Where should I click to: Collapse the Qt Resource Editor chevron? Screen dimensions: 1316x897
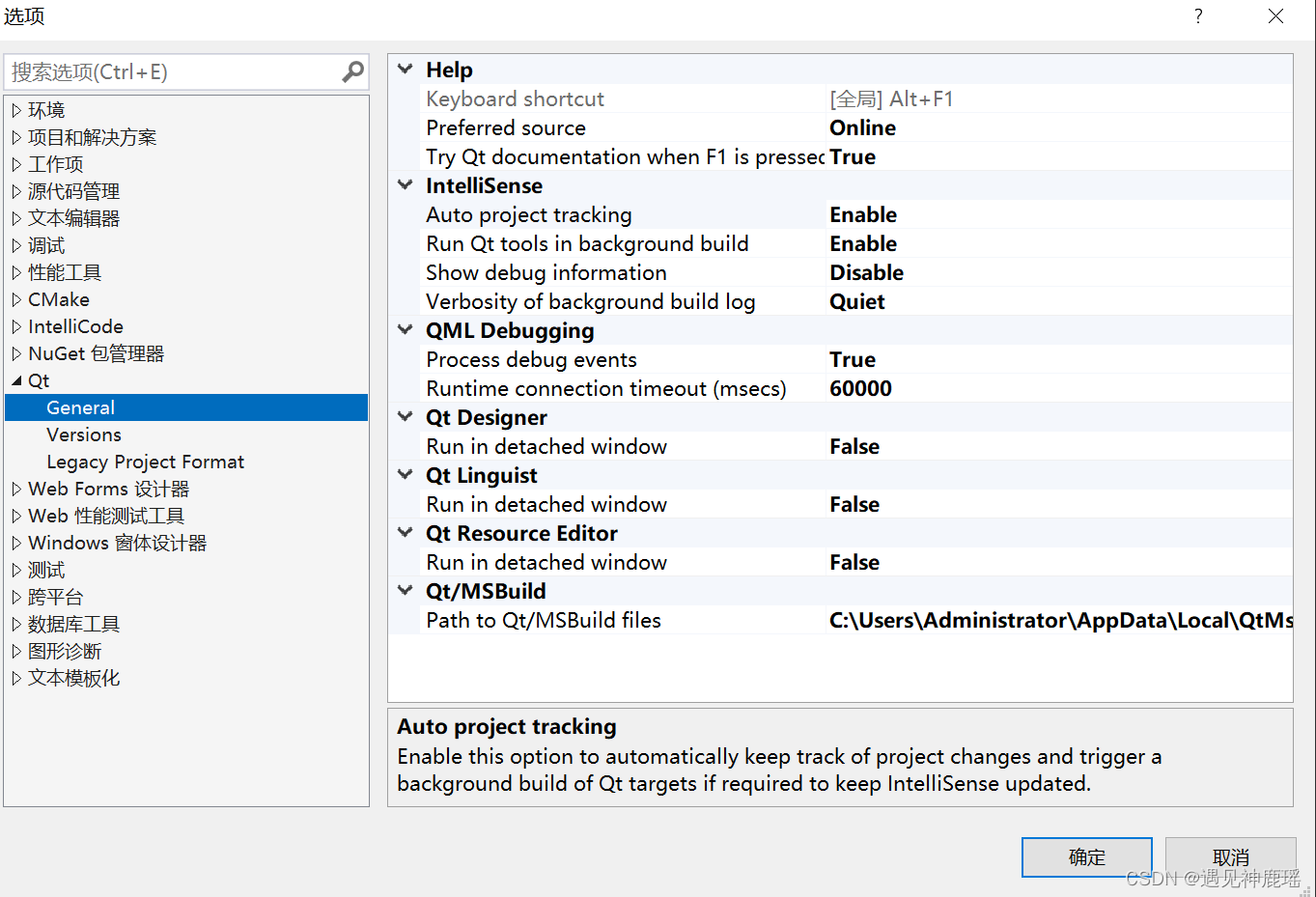(x=406, y=533)
